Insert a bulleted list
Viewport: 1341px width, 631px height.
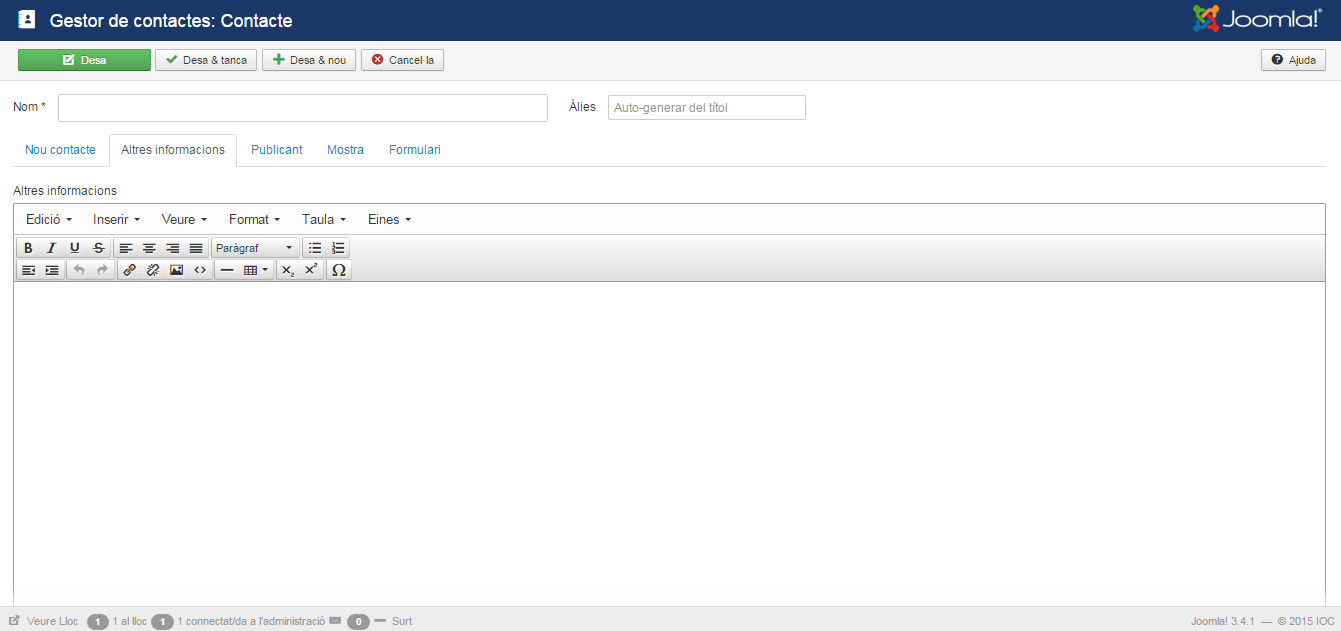point(315,248)
